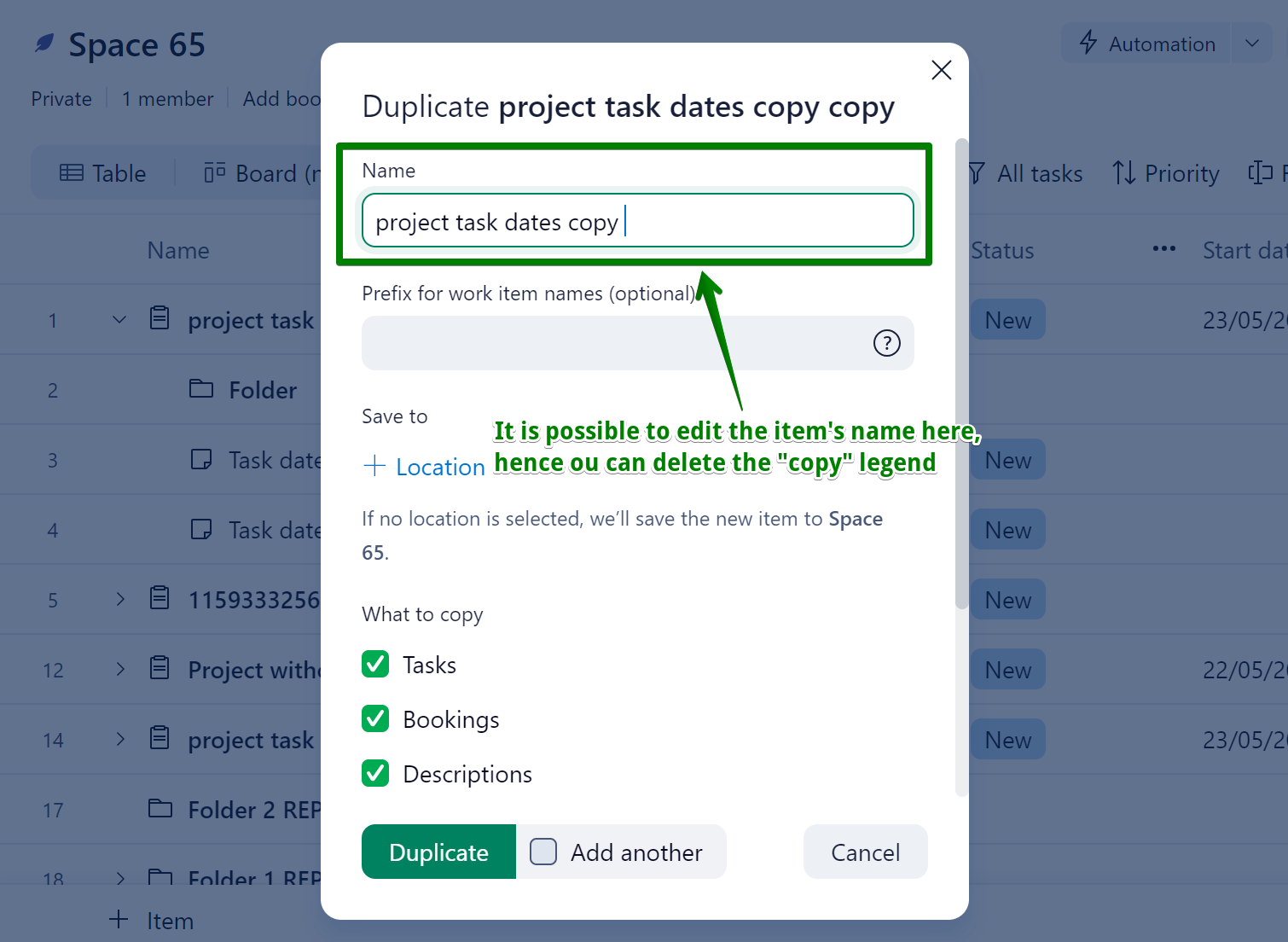This screenshot has width=1288, height=942.
Task: Click the Space 65 feather logo icon
Action: tap(44, 44)
